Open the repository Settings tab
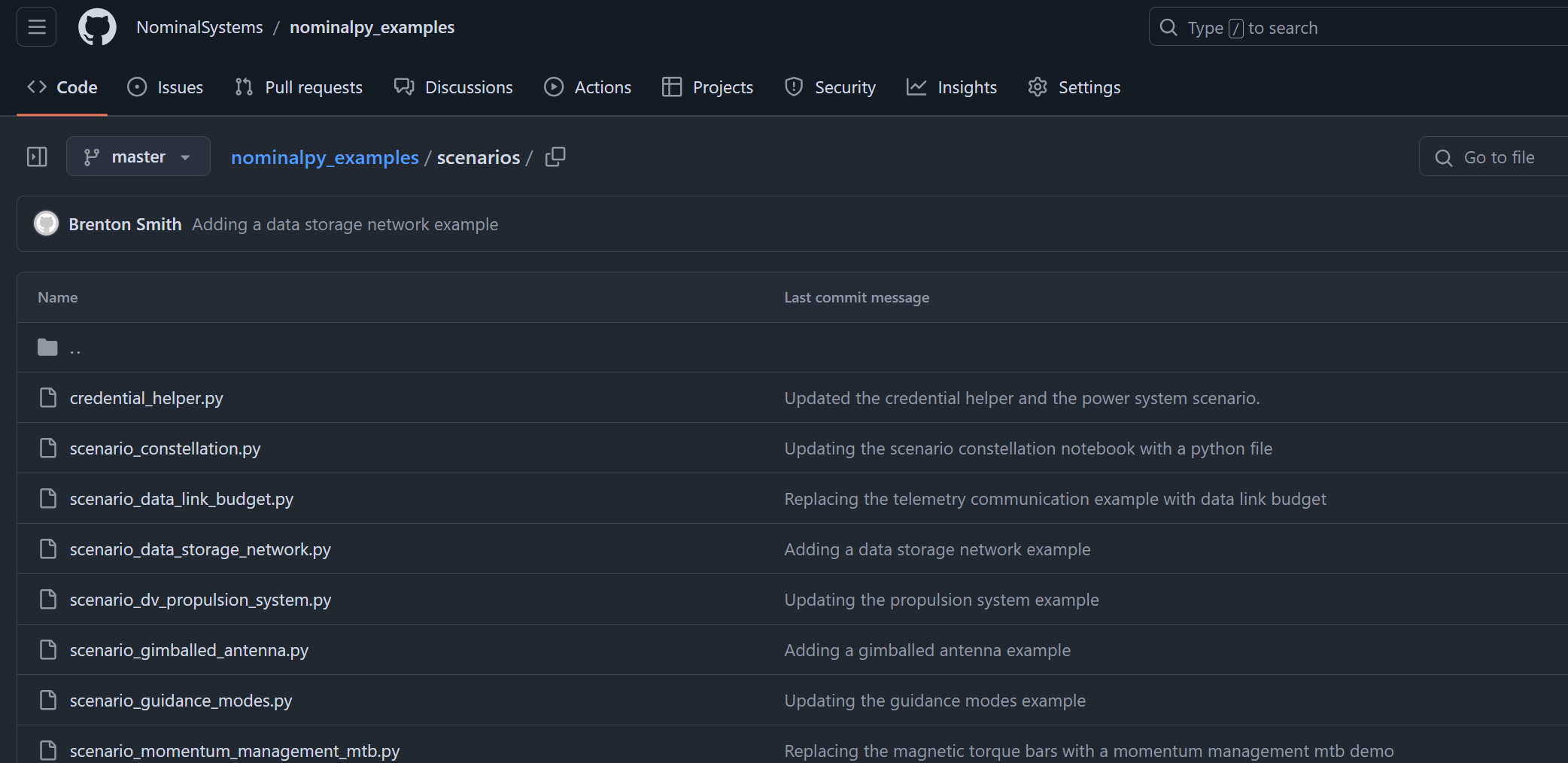The width and height of the screenshot is (1568, 763). (x=1074, y=87)
